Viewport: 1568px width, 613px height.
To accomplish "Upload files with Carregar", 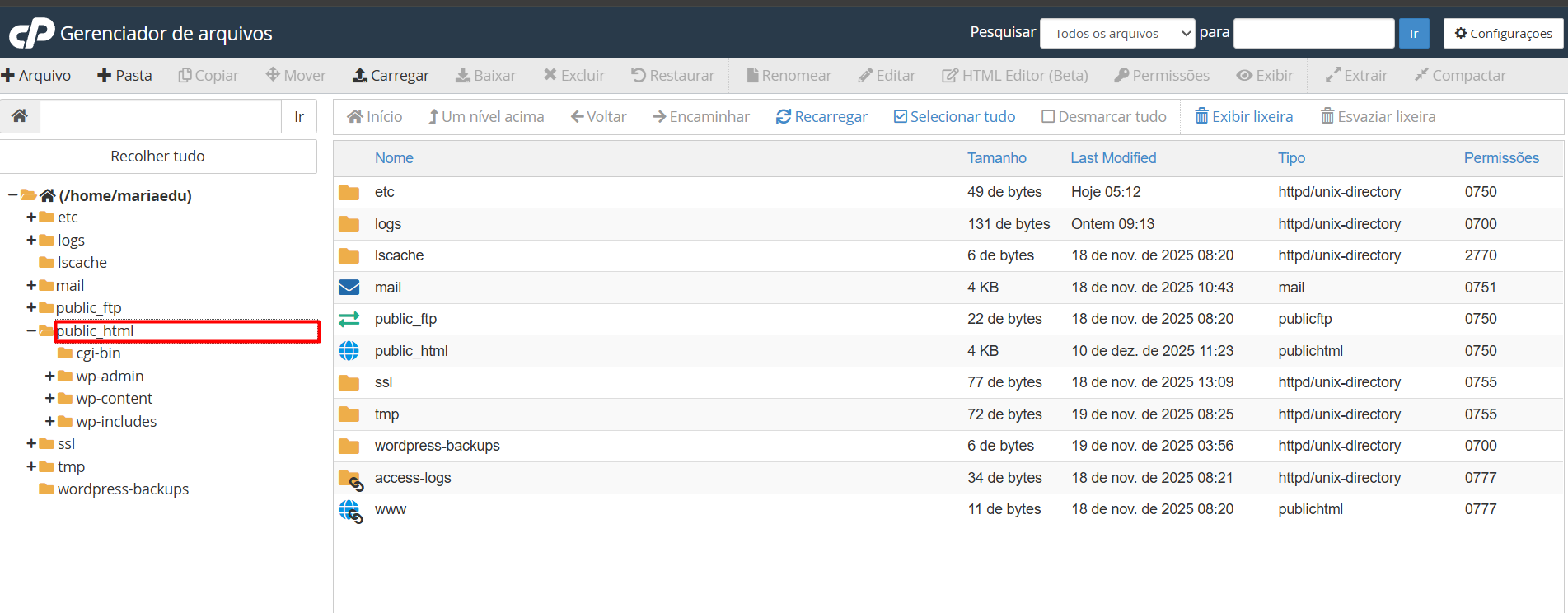I will tap(391, 75).
